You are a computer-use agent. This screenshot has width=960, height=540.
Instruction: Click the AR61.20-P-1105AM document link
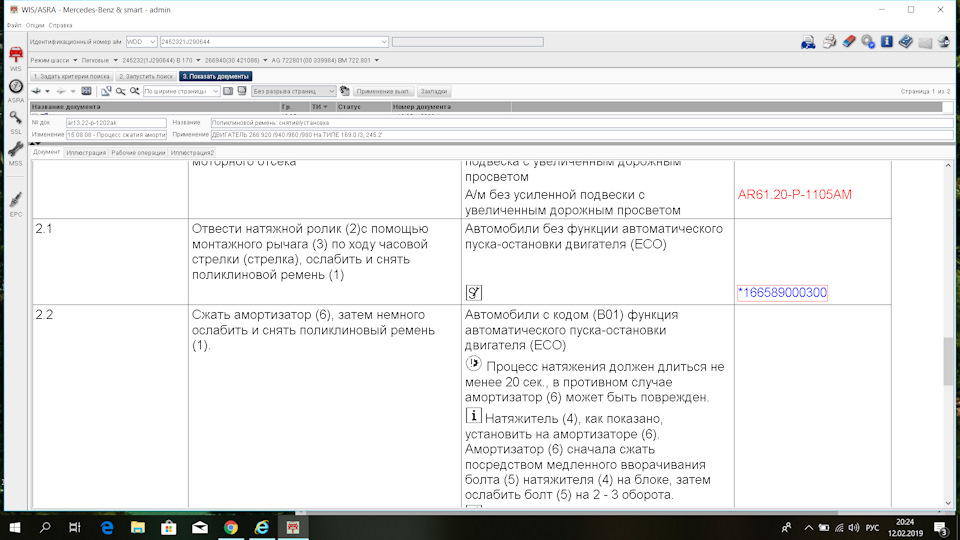click(x=794, y=195)
